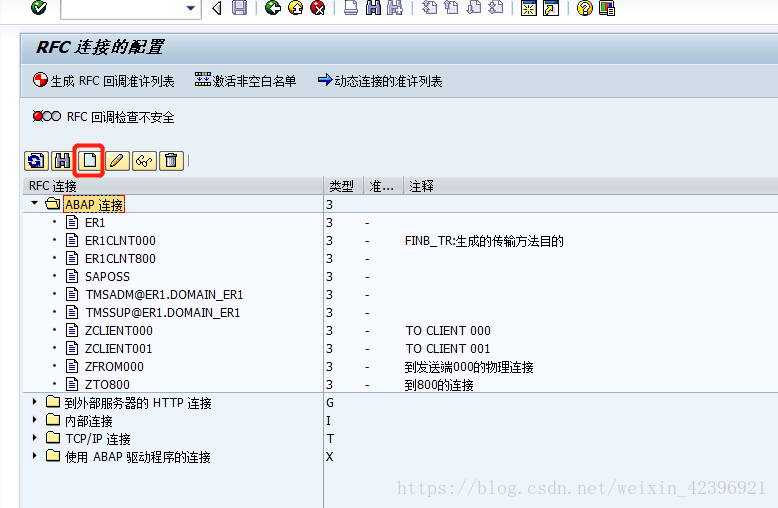Click the comment TO CLIENT 000
The image size is (778, 508).
click(x=448, y=330)
